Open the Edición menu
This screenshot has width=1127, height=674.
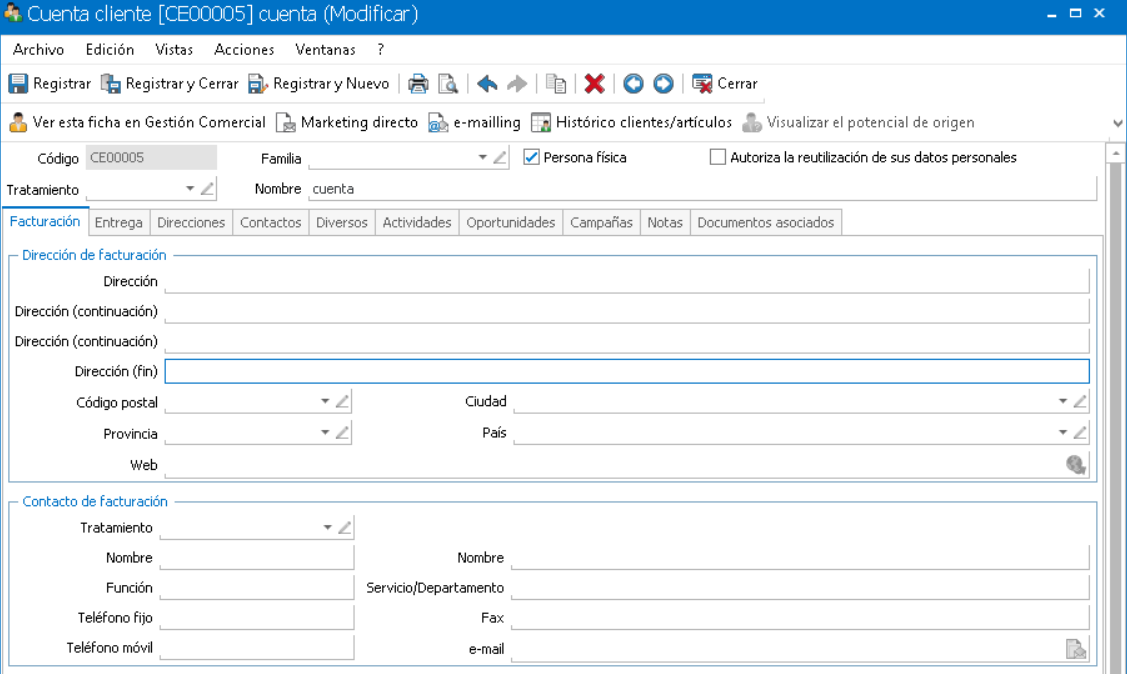(x=110, y=50)
